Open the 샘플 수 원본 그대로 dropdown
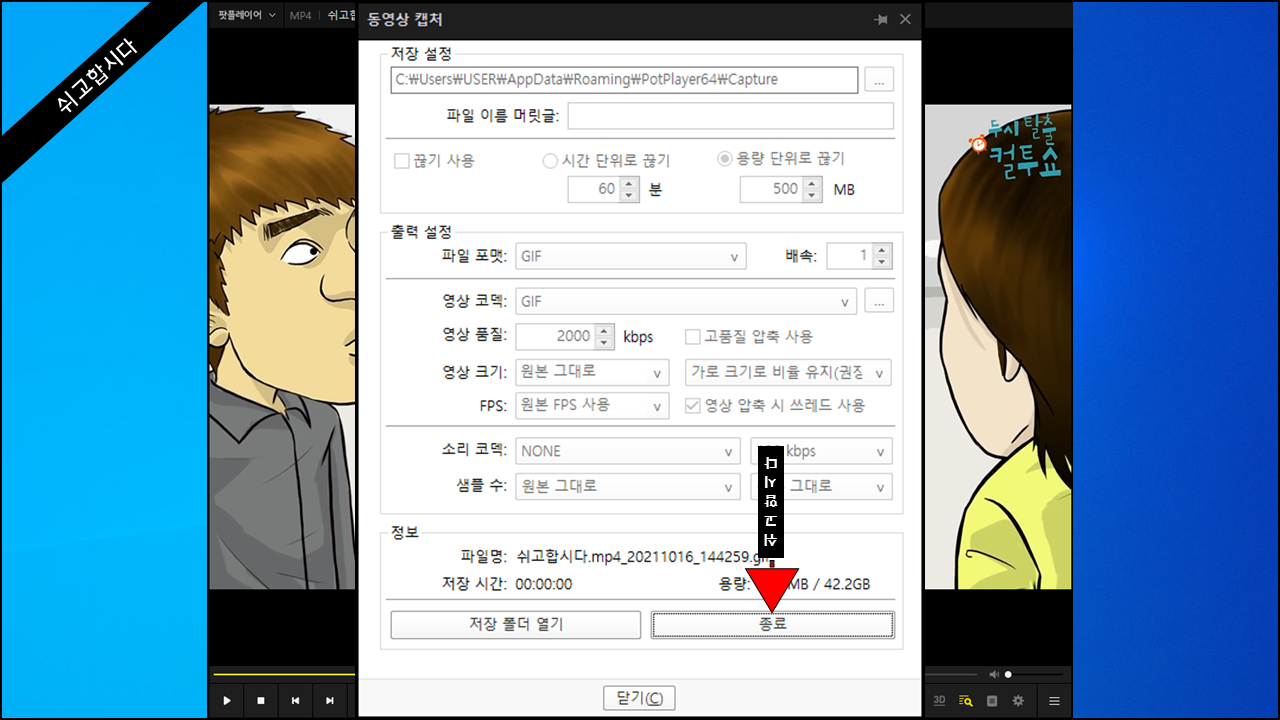Viewport: 1280px width, 720px height. pyautogui.click(x=628, y=487)
